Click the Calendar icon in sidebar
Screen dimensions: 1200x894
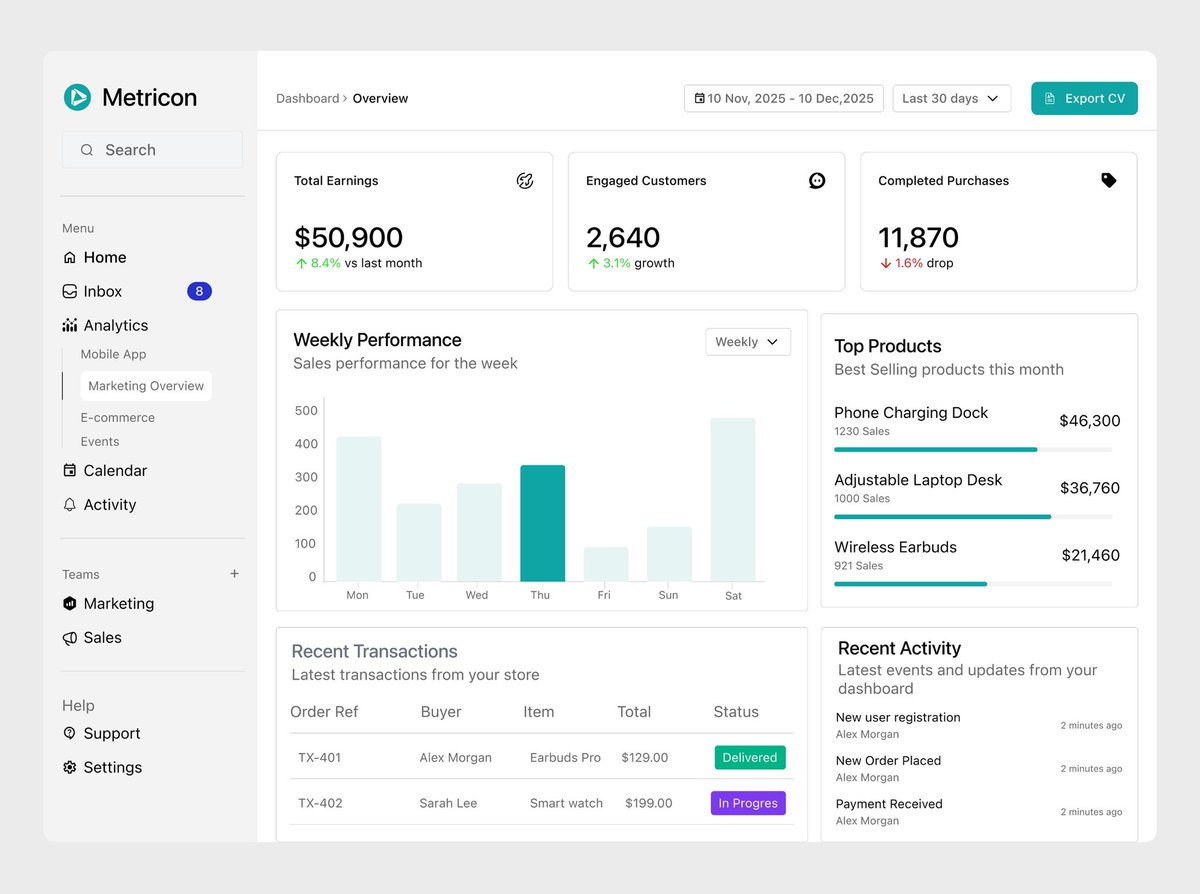point(69,470)
